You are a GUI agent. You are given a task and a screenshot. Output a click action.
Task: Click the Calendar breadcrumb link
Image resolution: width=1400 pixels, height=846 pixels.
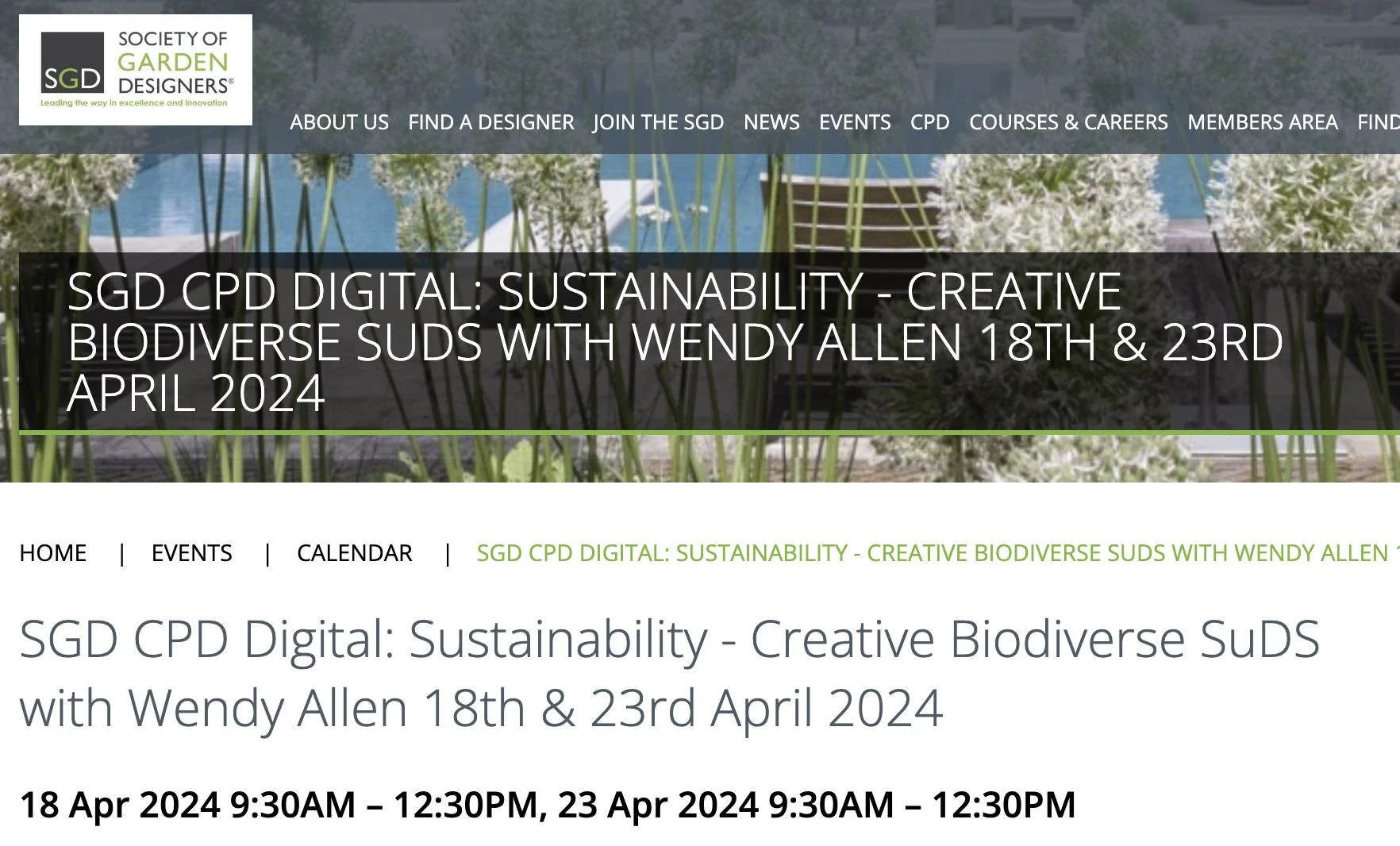tap(355, 553)
